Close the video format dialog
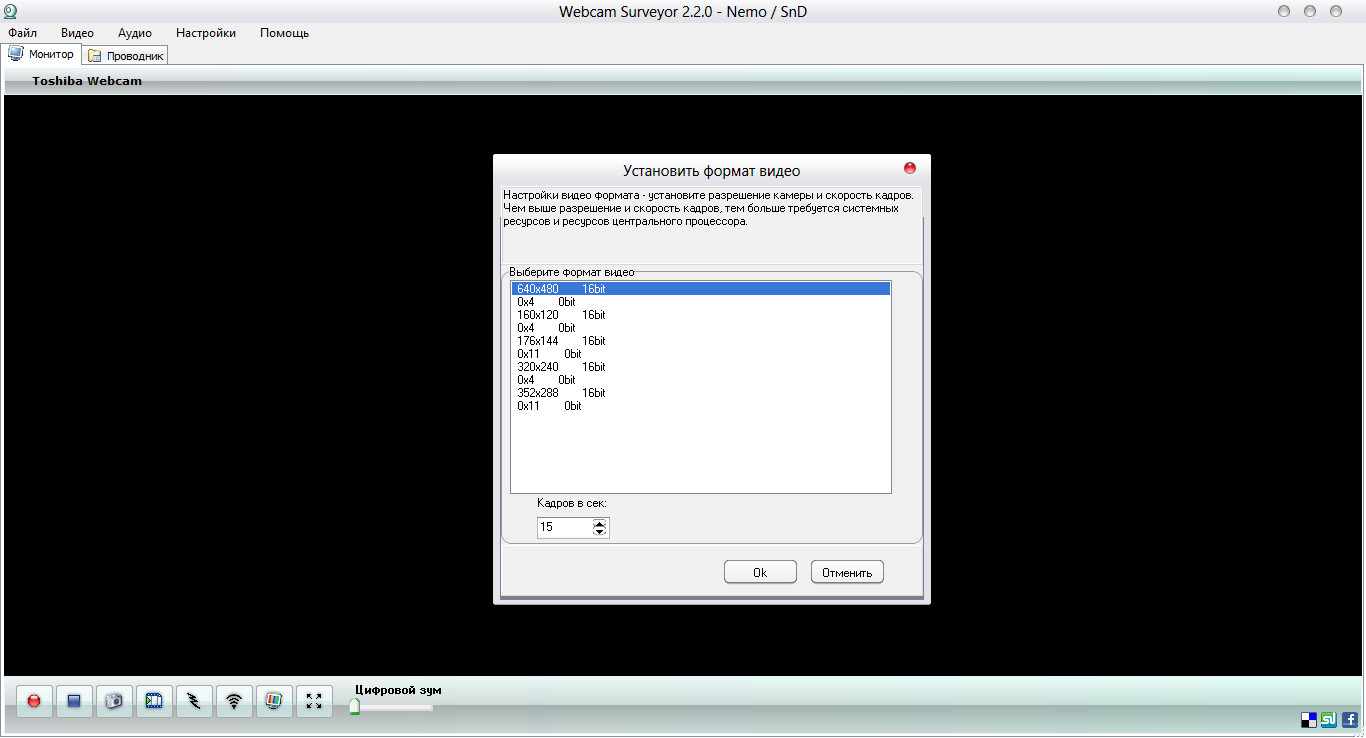The height and width of the screenshot is (738, 1366). (x=910, y=168)
